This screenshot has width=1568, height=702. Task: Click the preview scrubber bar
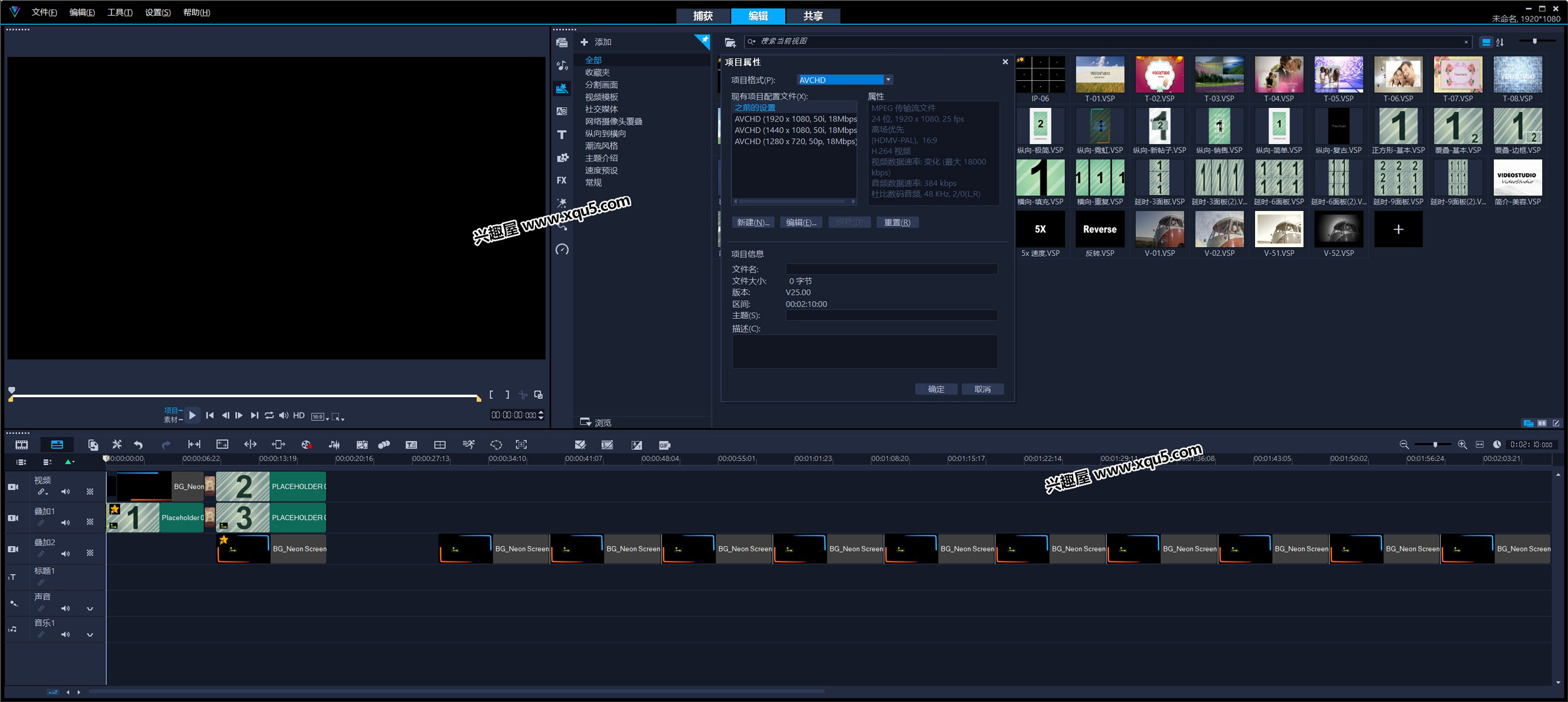click(245, 396)
